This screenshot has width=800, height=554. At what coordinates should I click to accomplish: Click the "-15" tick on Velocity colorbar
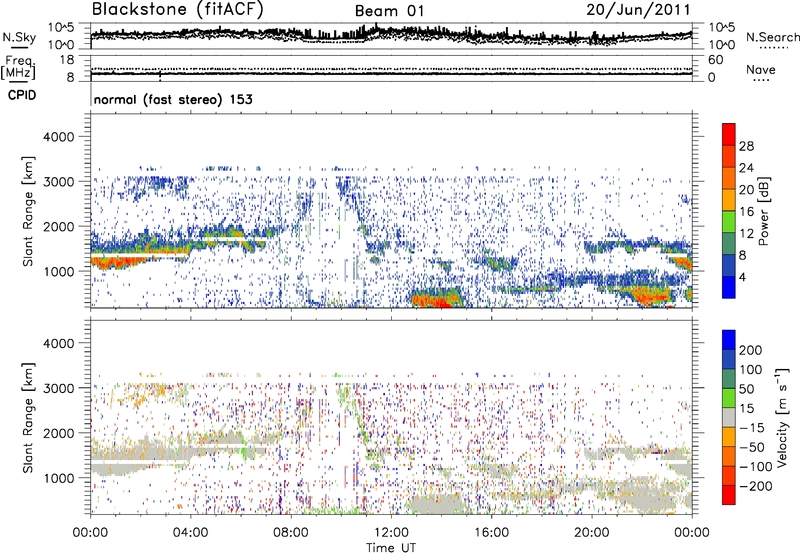tap(752, 428)
